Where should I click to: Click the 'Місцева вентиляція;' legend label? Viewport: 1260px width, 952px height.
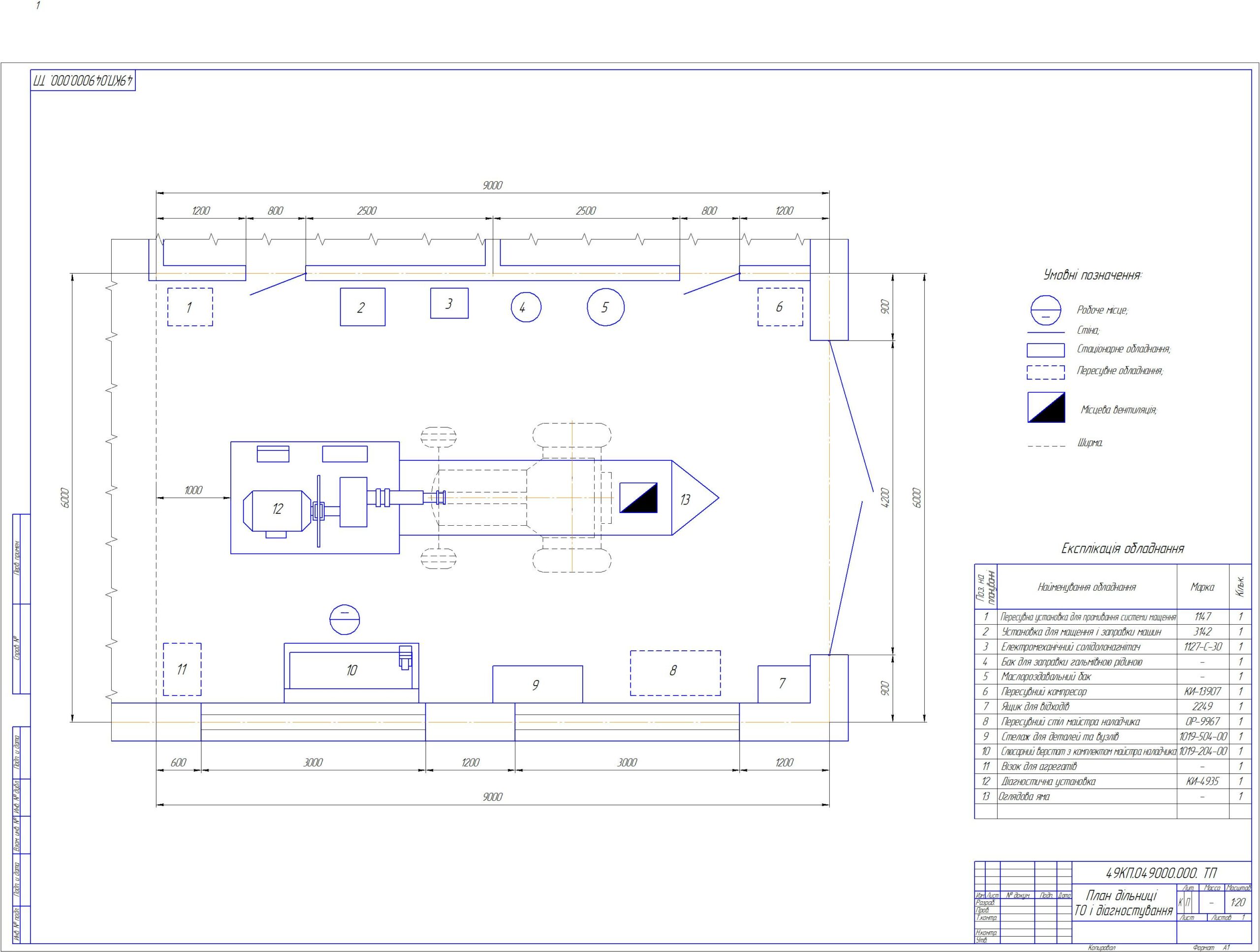pyautogui.click(x=1119, y=410)
